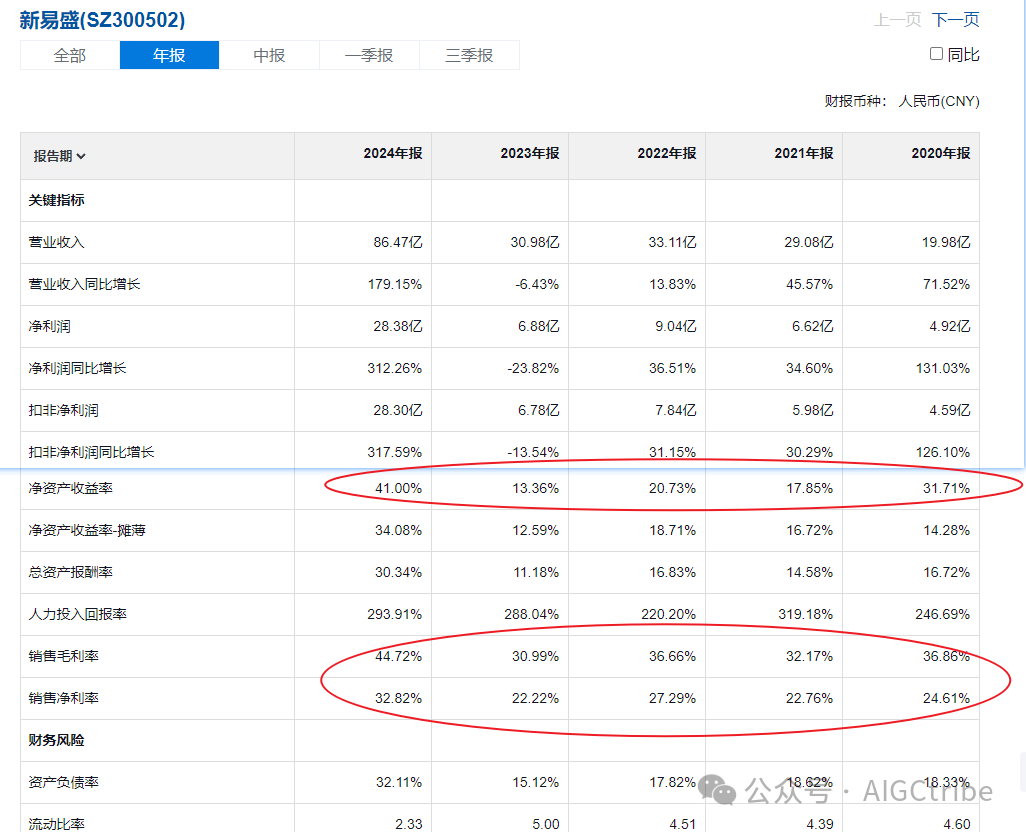Switch to the 全部 tab

click(70, 55)
